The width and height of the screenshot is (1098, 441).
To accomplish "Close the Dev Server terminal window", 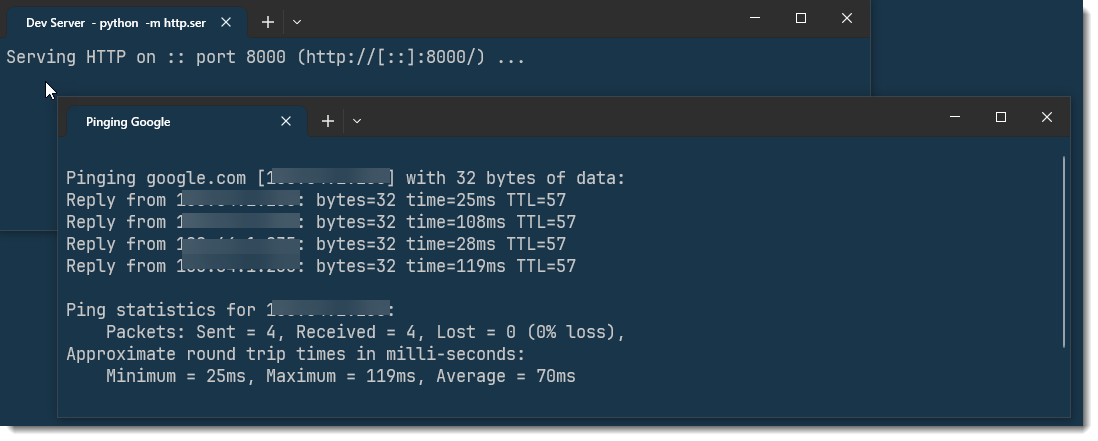I will (847, 18).
